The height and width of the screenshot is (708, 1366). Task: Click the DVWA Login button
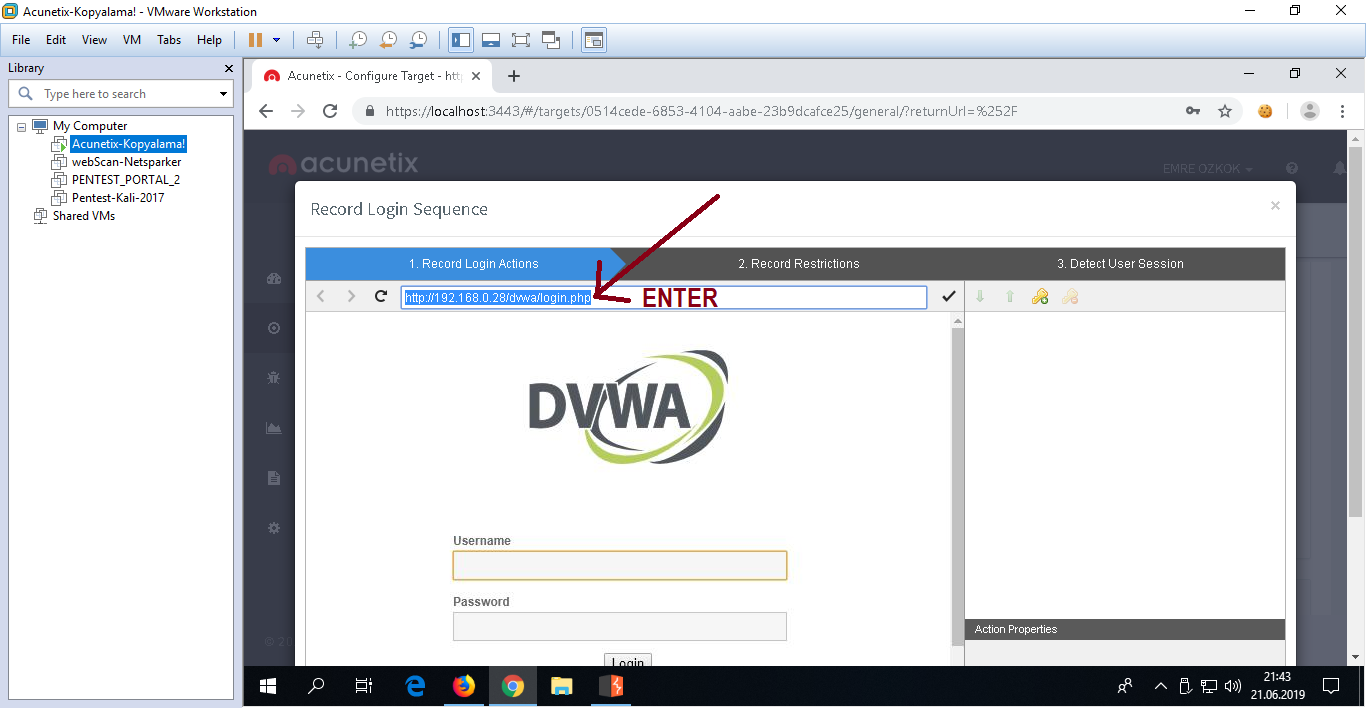(x=627, y=662)
